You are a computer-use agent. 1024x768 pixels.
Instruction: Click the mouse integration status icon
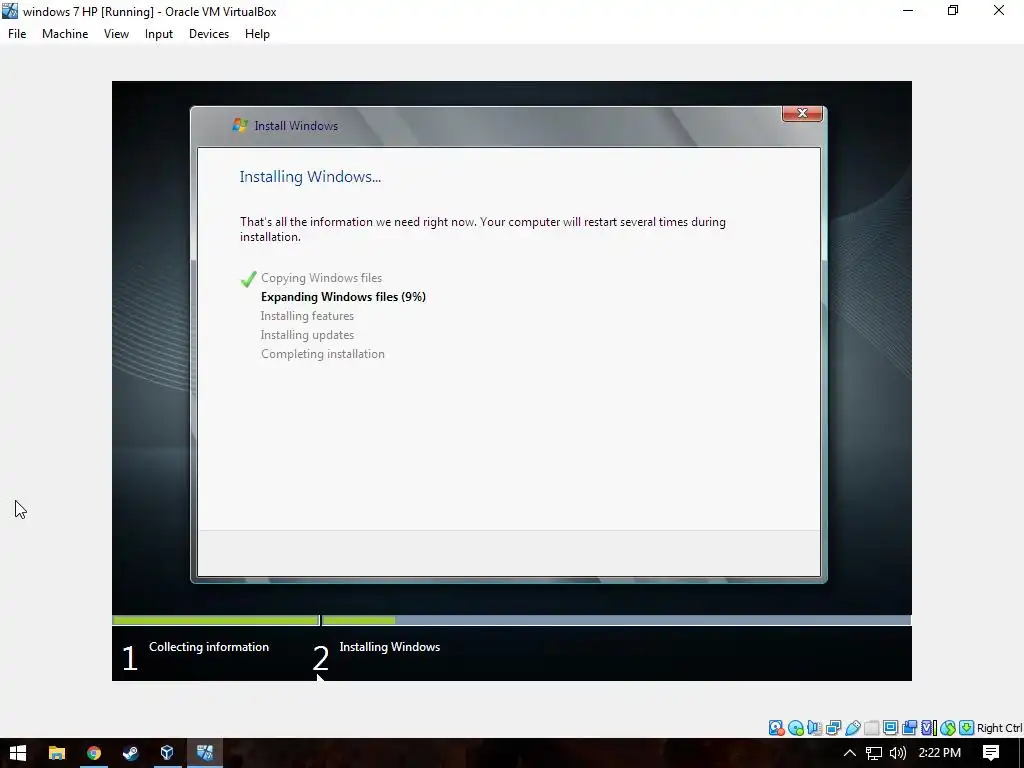[948, 728]
